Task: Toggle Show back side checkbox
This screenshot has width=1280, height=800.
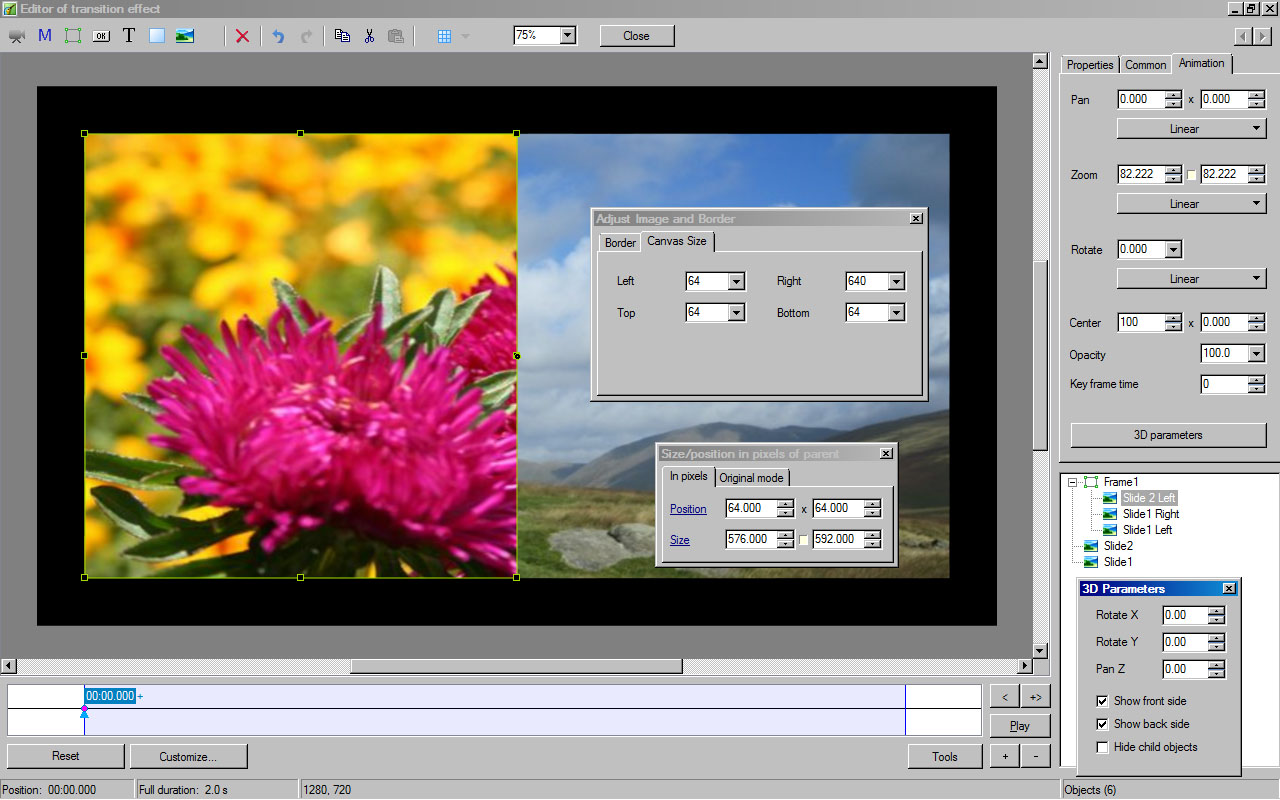Action: click(1103, 724)
